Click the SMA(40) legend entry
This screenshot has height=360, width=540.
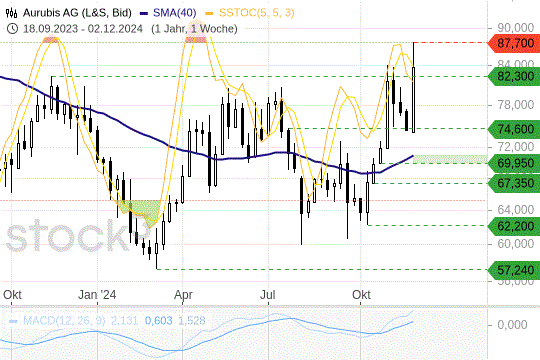[x=175, y=13]
